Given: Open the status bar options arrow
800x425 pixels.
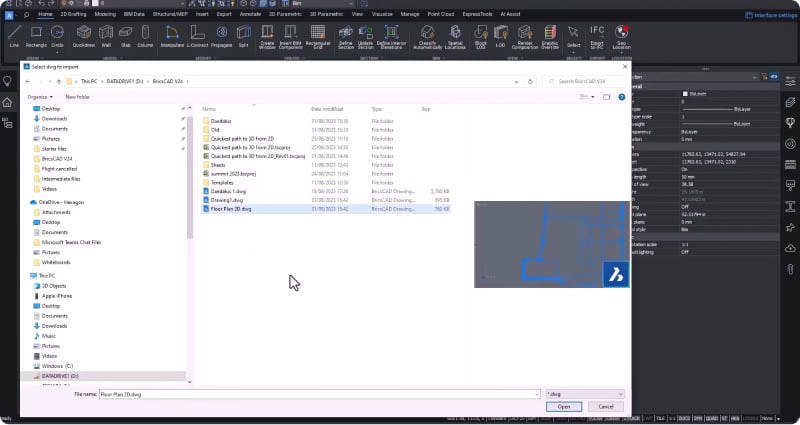Looking at the screenshot, I should (x=779, y=418).
